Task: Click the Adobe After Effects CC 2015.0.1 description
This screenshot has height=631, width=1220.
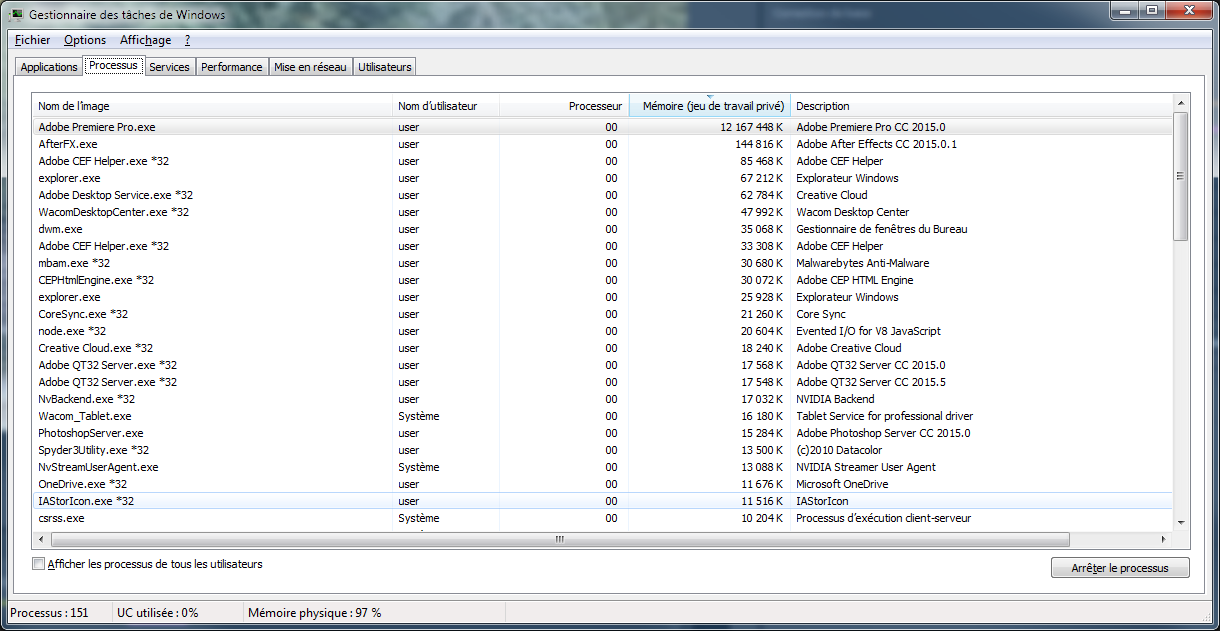Action: (x=877, y=144)
